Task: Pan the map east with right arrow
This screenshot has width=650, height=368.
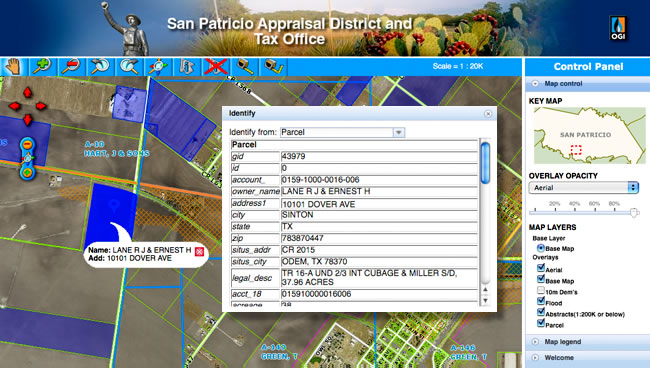Action: tap(41, 106)
